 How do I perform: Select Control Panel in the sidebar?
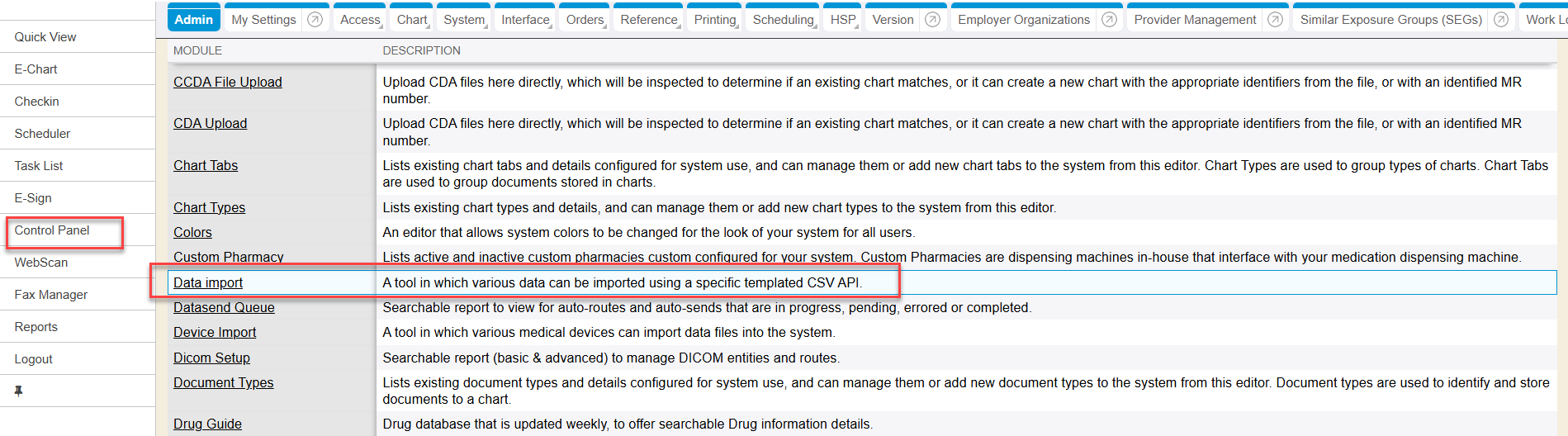(52, 230)
